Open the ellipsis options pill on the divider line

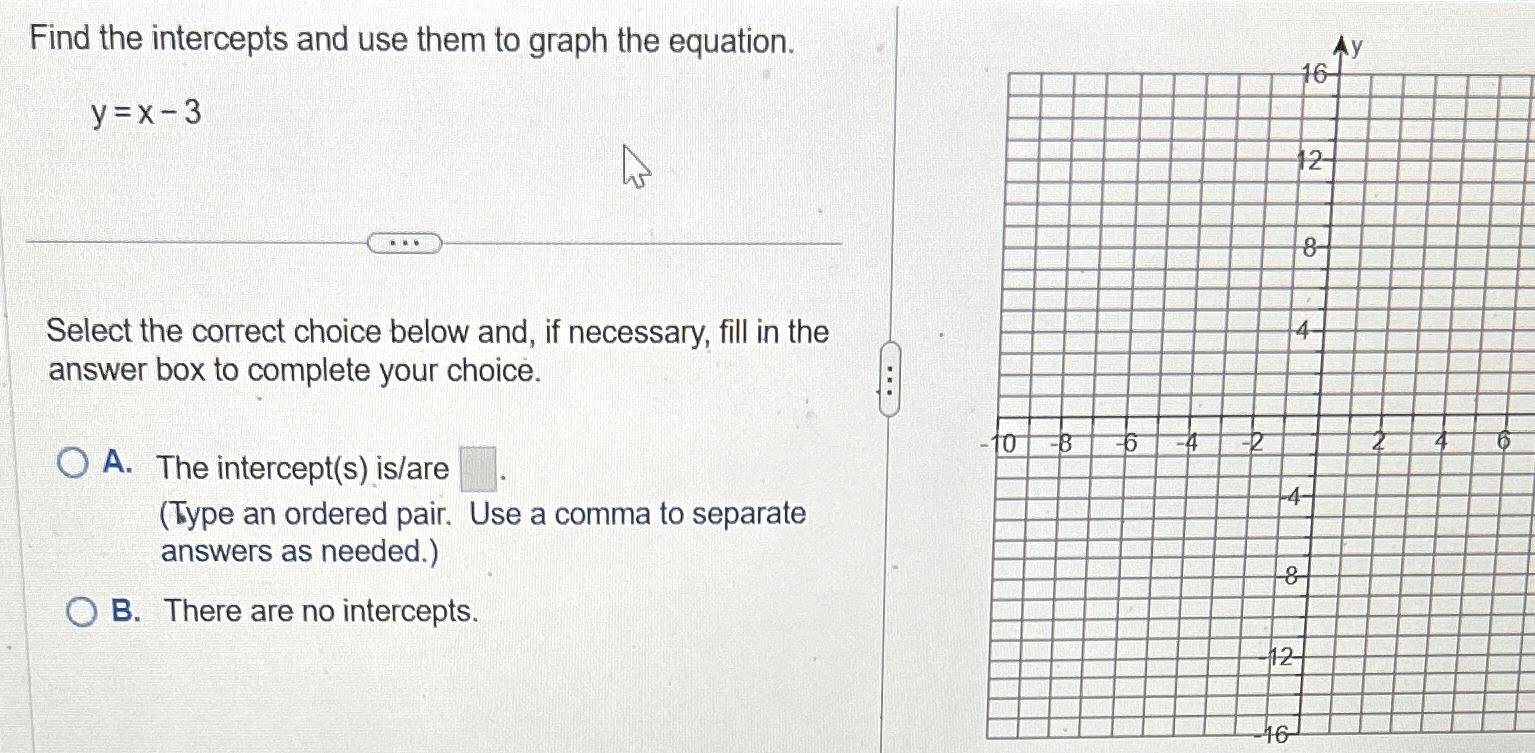[x=405, y=242]
